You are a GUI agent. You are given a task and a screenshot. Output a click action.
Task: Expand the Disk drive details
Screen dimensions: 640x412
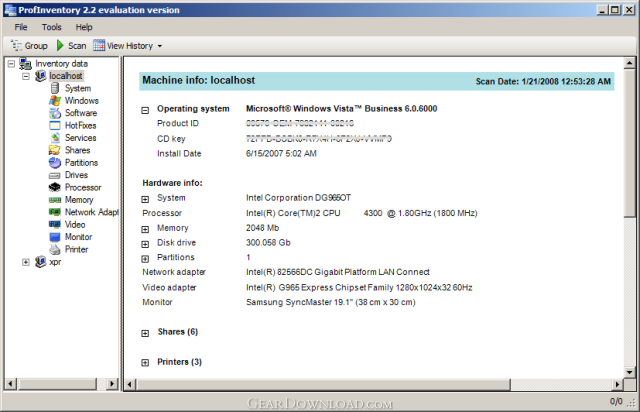point(145,244)
